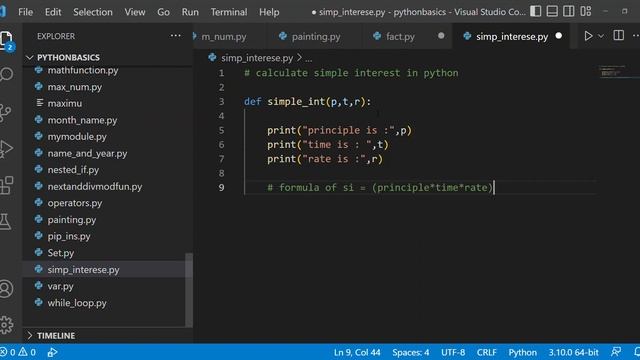Open the Extensions view

pyautogui.click(x=7, y=185)
